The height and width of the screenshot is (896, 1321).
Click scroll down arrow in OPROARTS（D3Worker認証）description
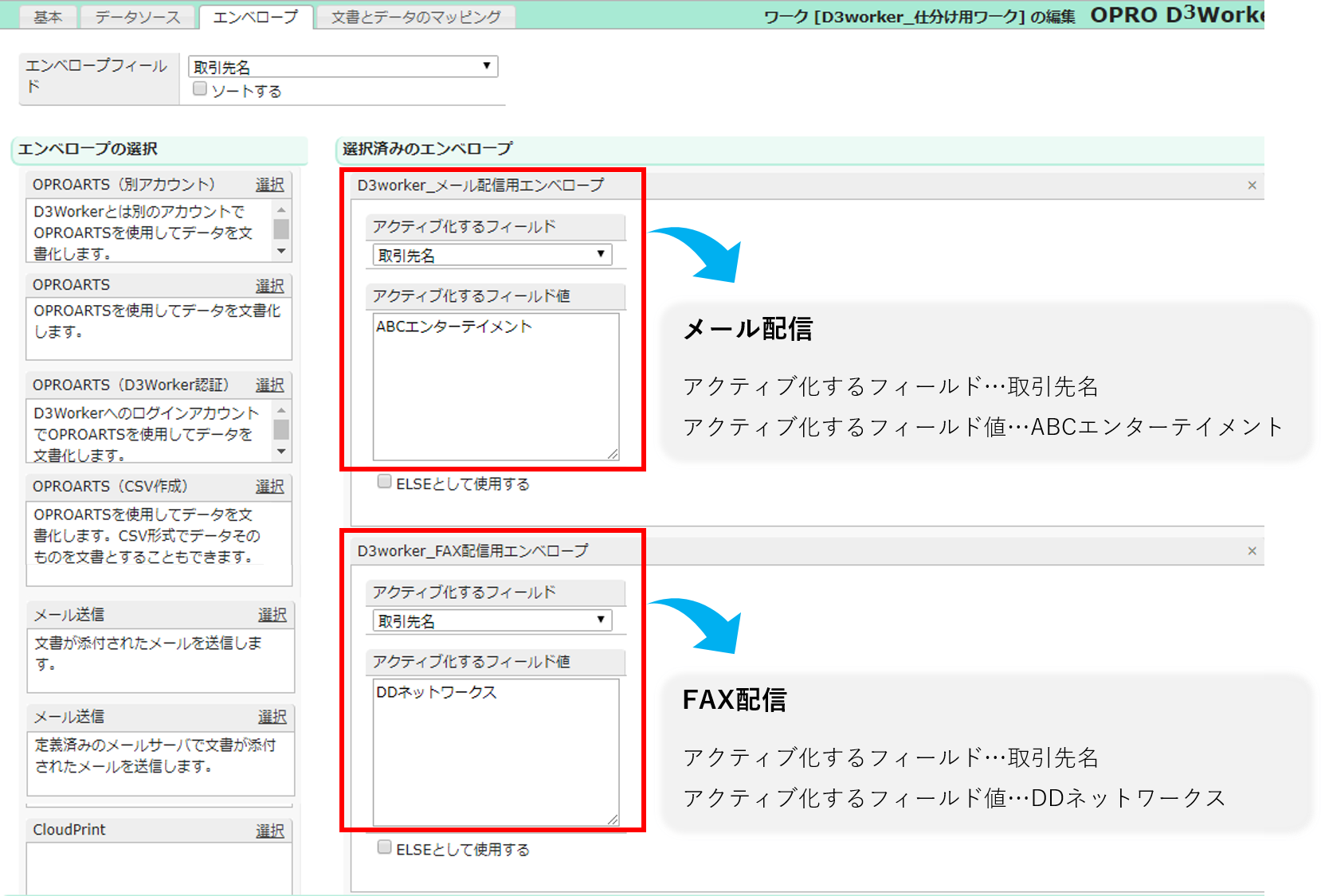pos(281,452)
